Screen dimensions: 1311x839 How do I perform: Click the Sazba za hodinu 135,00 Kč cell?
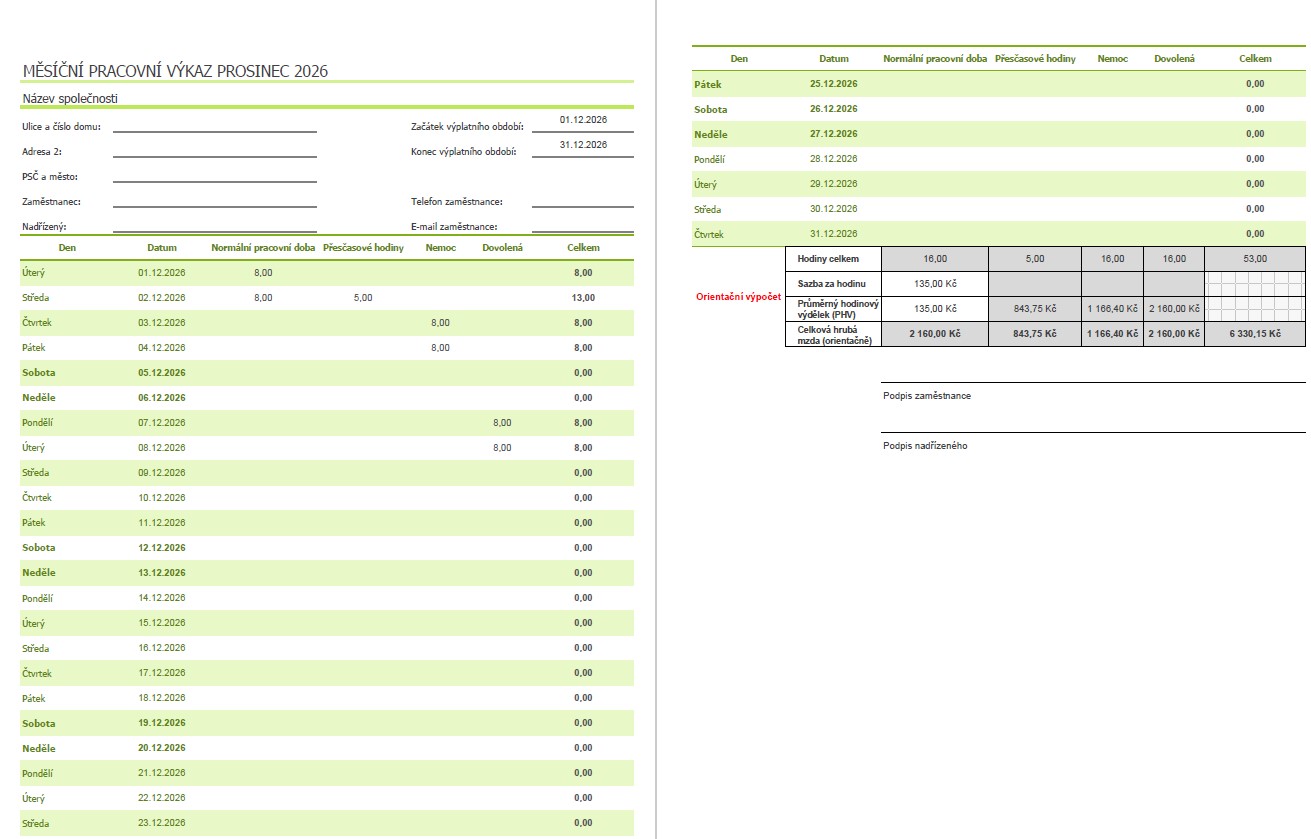pyautogui.click(x=935, y=283)
